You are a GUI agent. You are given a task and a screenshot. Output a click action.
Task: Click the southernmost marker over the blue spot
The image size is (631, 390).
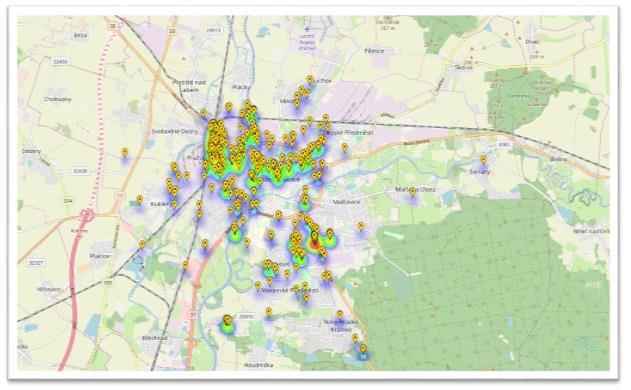tap(363, 349)
